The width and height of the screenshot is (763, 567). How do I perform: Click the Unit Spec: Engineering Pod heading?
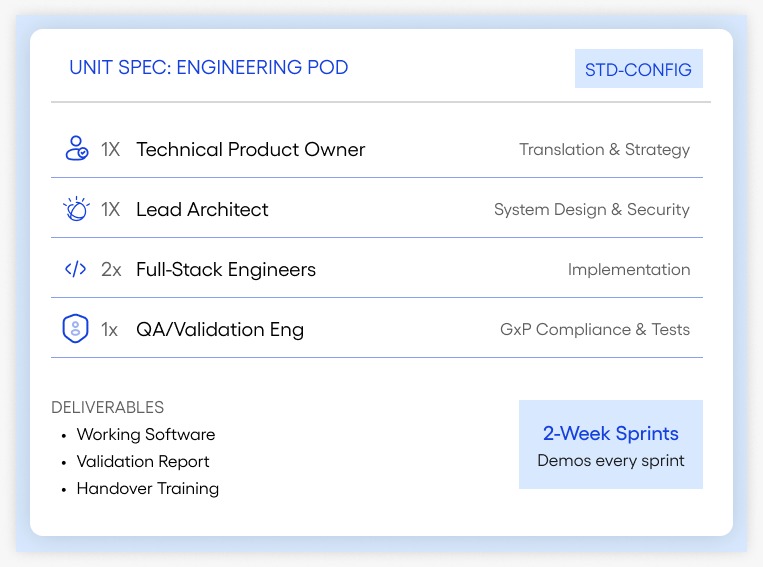coord(208,68)
